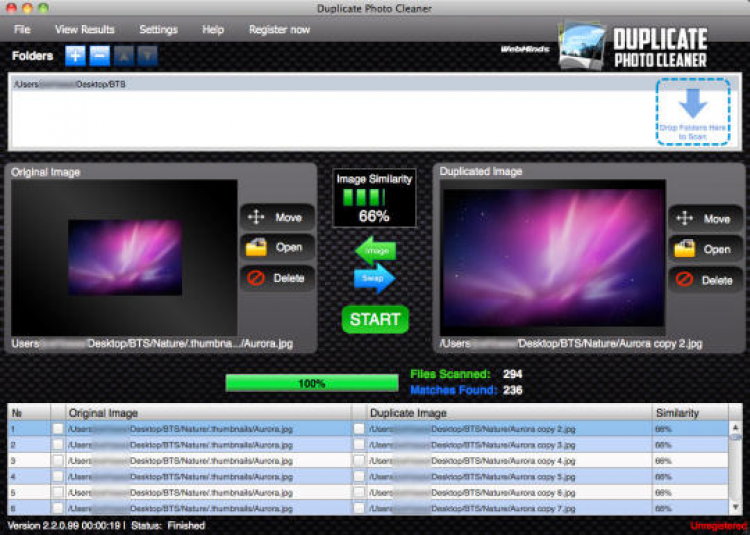
Task: Click the green Image arrow
Action: pos(376,250)
